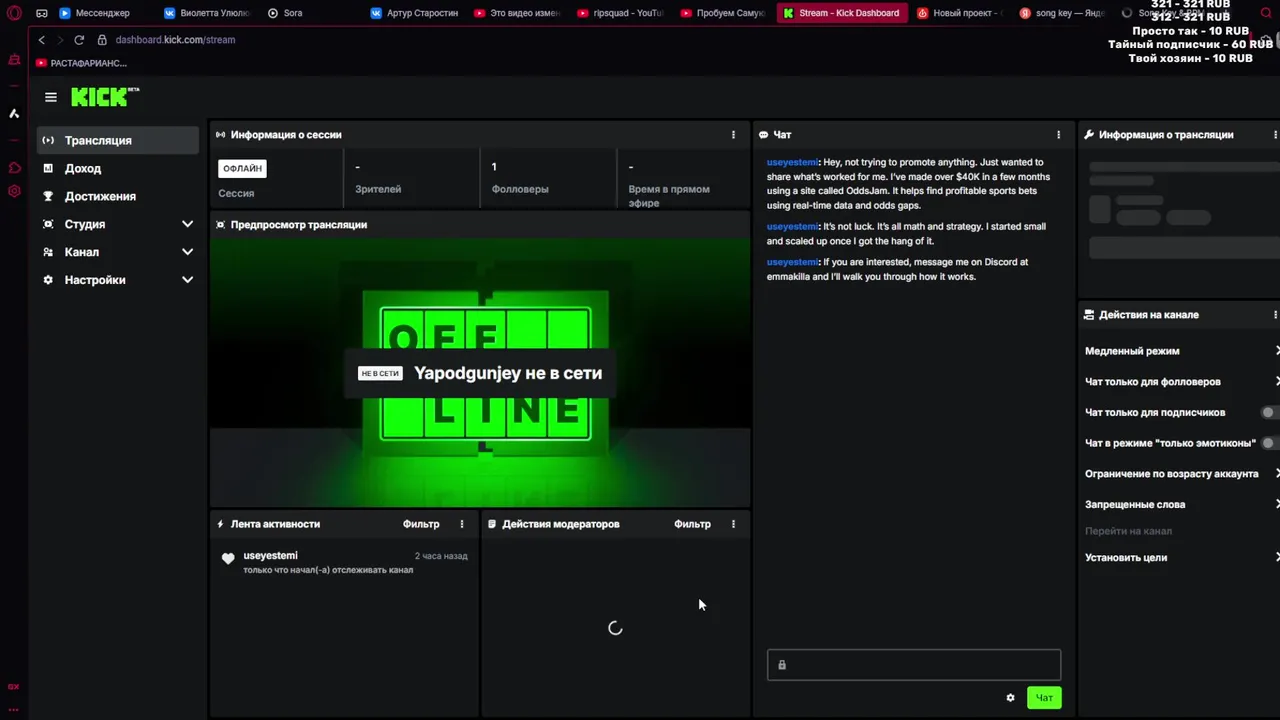The image size is (1280, 720).
Task: Open session info panel three-dot menu
Action: (x=733, y=135)
